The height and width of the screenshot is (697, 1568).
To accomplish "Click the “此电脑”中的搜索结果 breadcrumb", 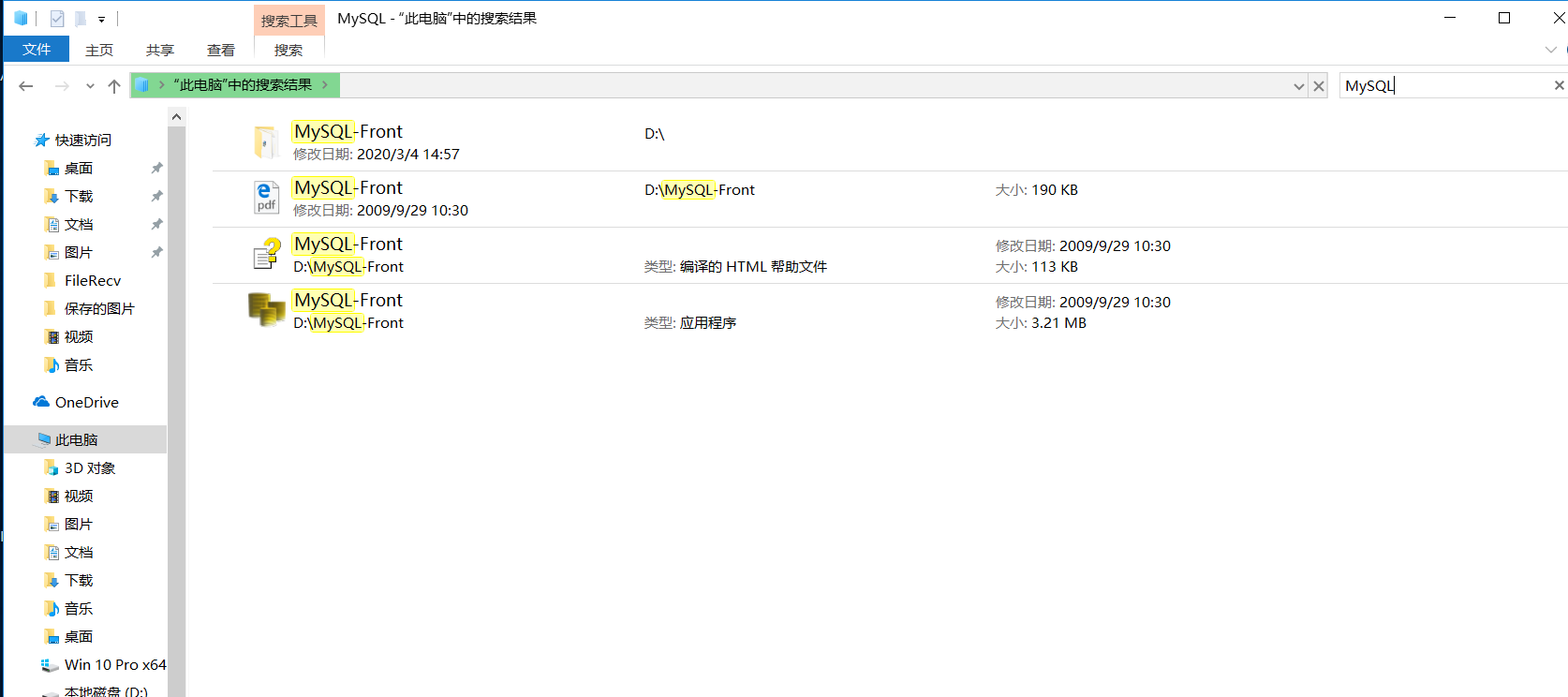I will (x=243, y=85).
